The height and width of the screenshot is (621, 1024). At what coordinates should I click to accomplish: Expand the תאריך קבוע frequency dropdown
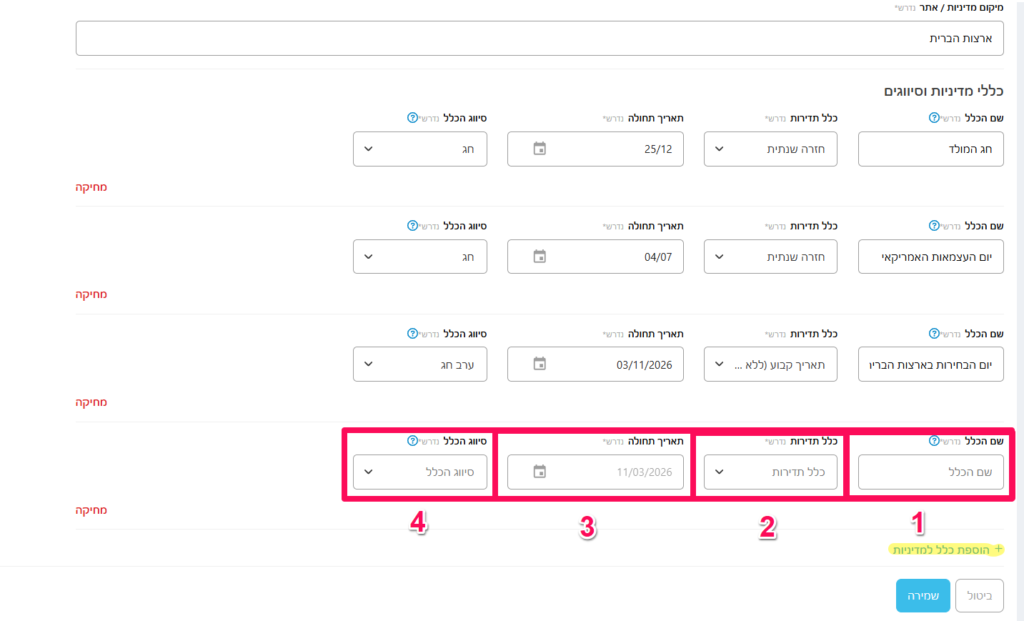click(x=770, y=365)
